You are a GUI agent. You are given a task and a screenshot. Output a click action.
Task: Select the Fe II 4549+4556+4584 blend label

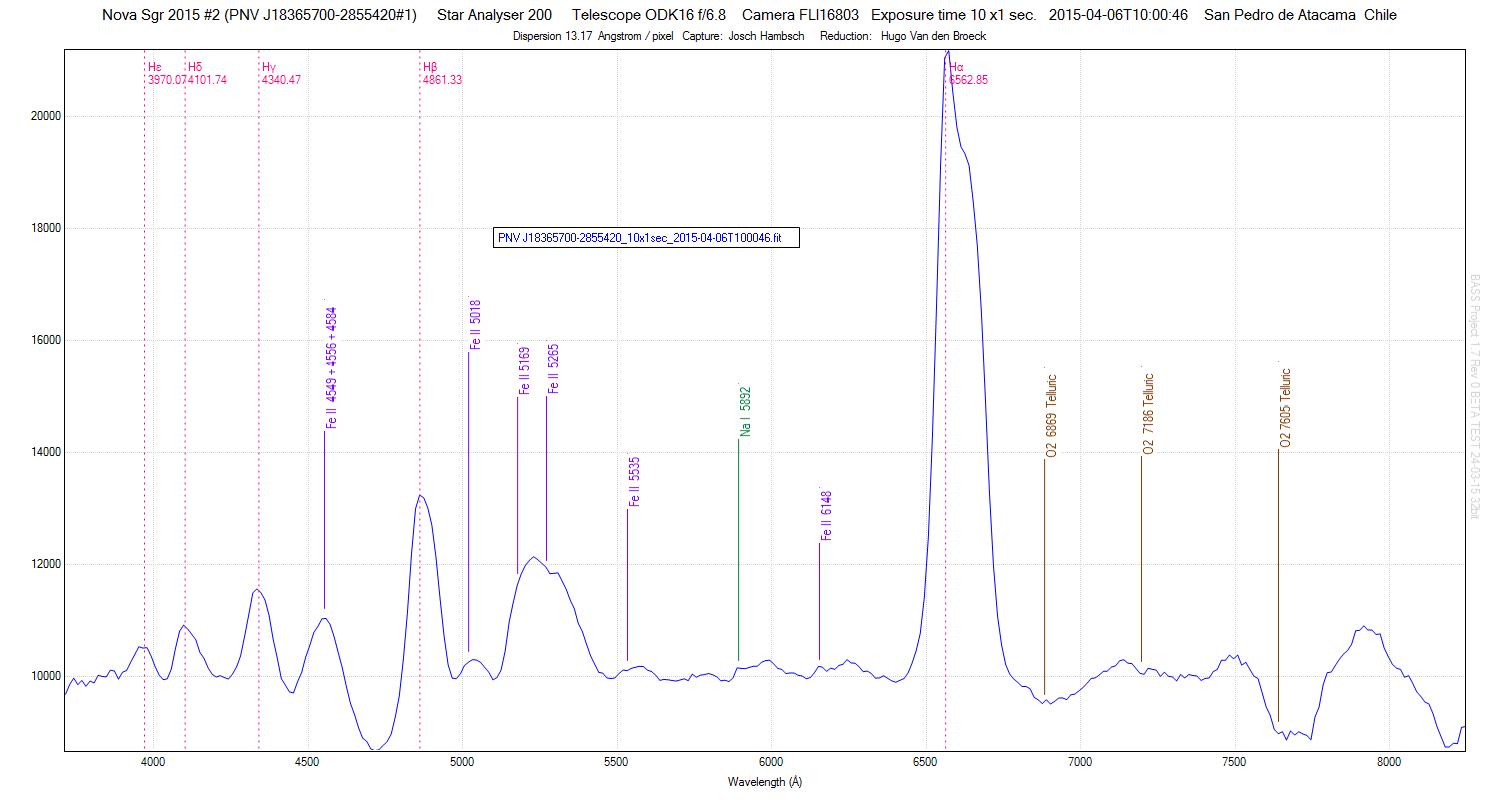click(x=331, y=368)
